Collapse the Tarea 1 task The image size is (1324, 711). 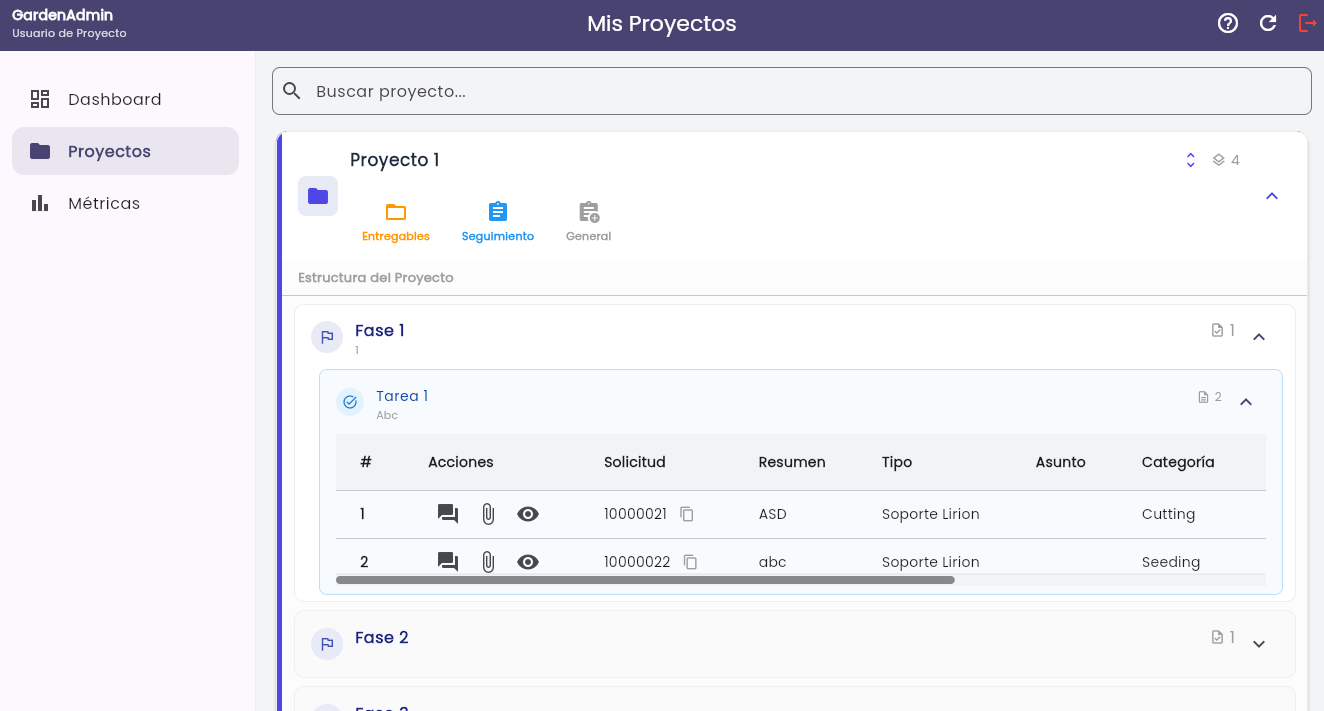point(1246,402)
